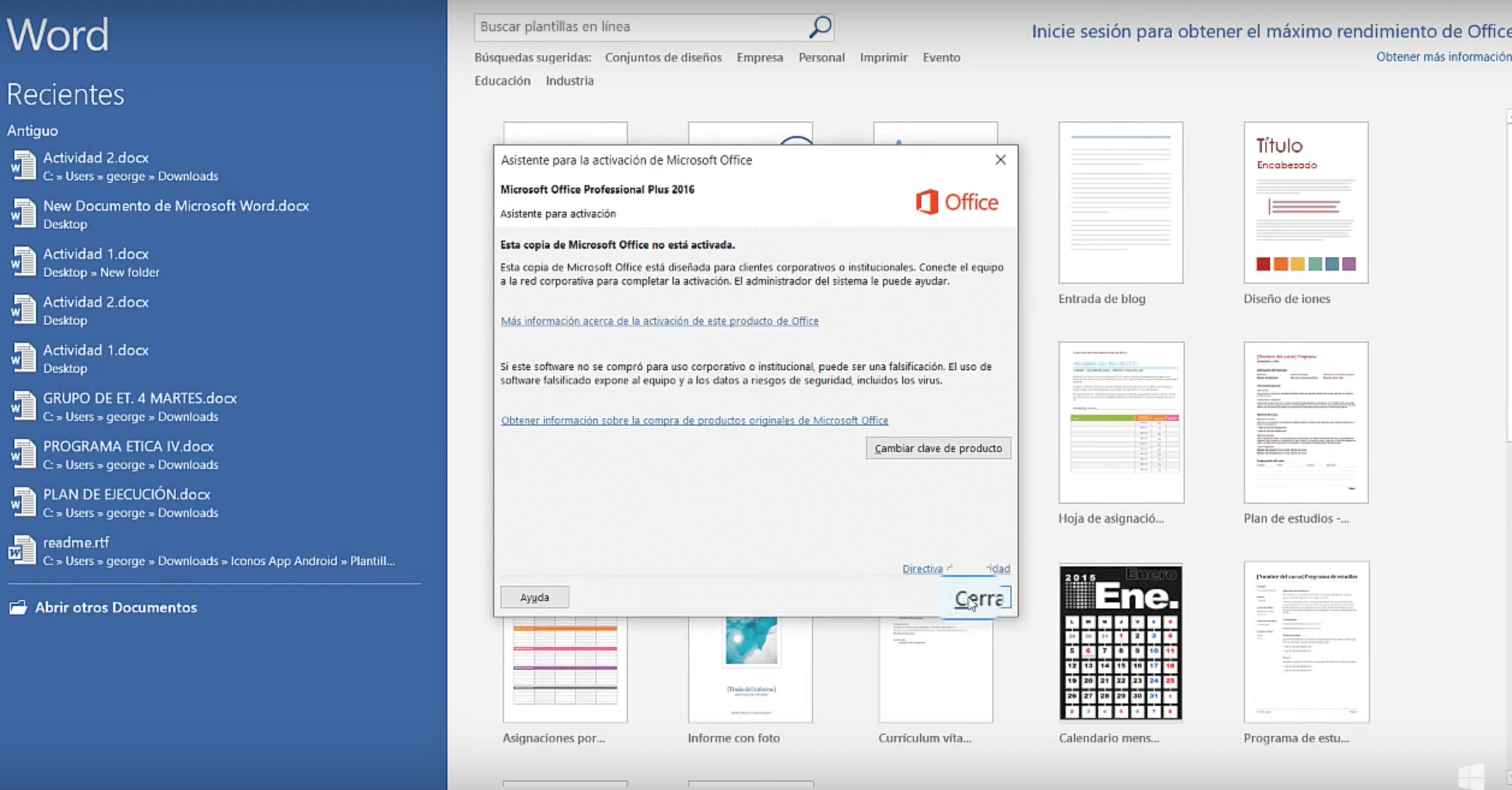Image resolution: width=1512 pixels, height=790 pixels.
Task: Click the Word icon beside PLAN DE EJECUCIÓN.docx
Action: click(23, 502)
